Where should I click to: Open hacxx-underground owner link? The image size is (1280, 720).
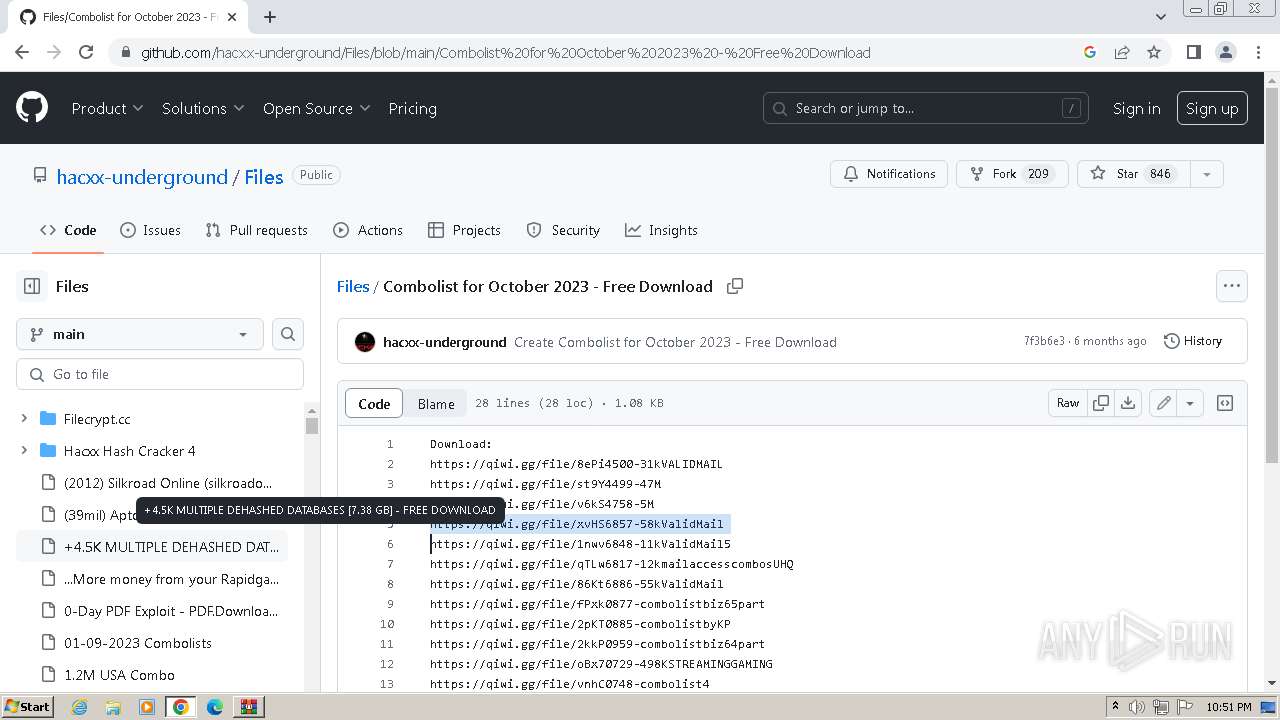(x=142, y=177)
